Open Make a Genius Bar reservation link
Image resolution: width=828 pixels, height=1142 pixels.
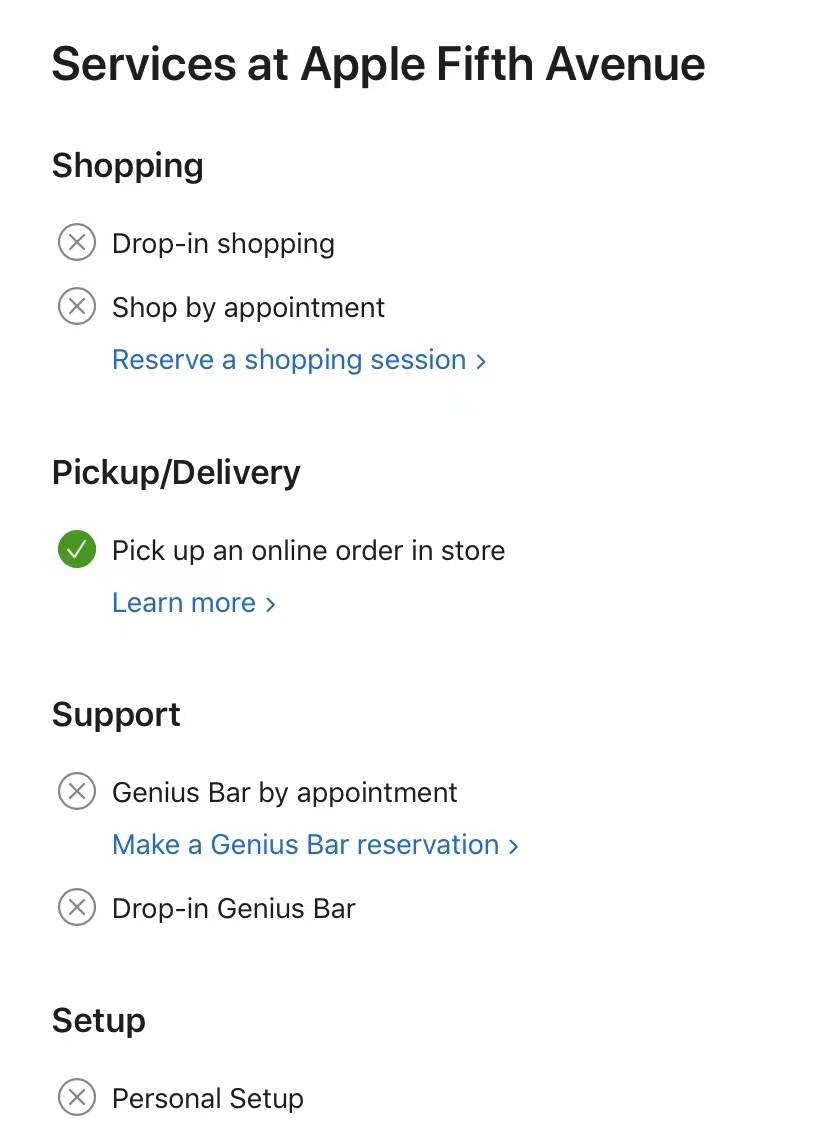pyautogui.click(x=305, y=845)
